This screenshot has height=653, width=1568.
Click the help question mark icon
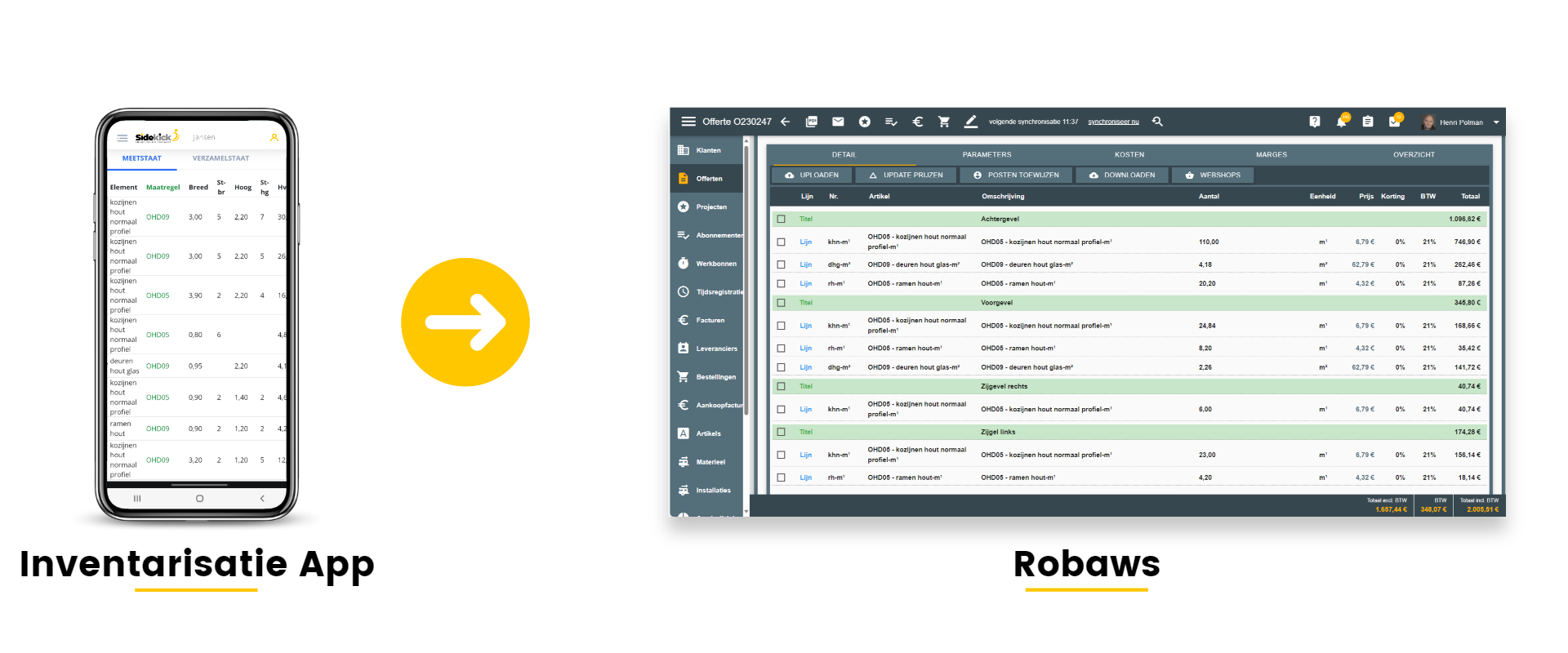tap(1314, 122)
